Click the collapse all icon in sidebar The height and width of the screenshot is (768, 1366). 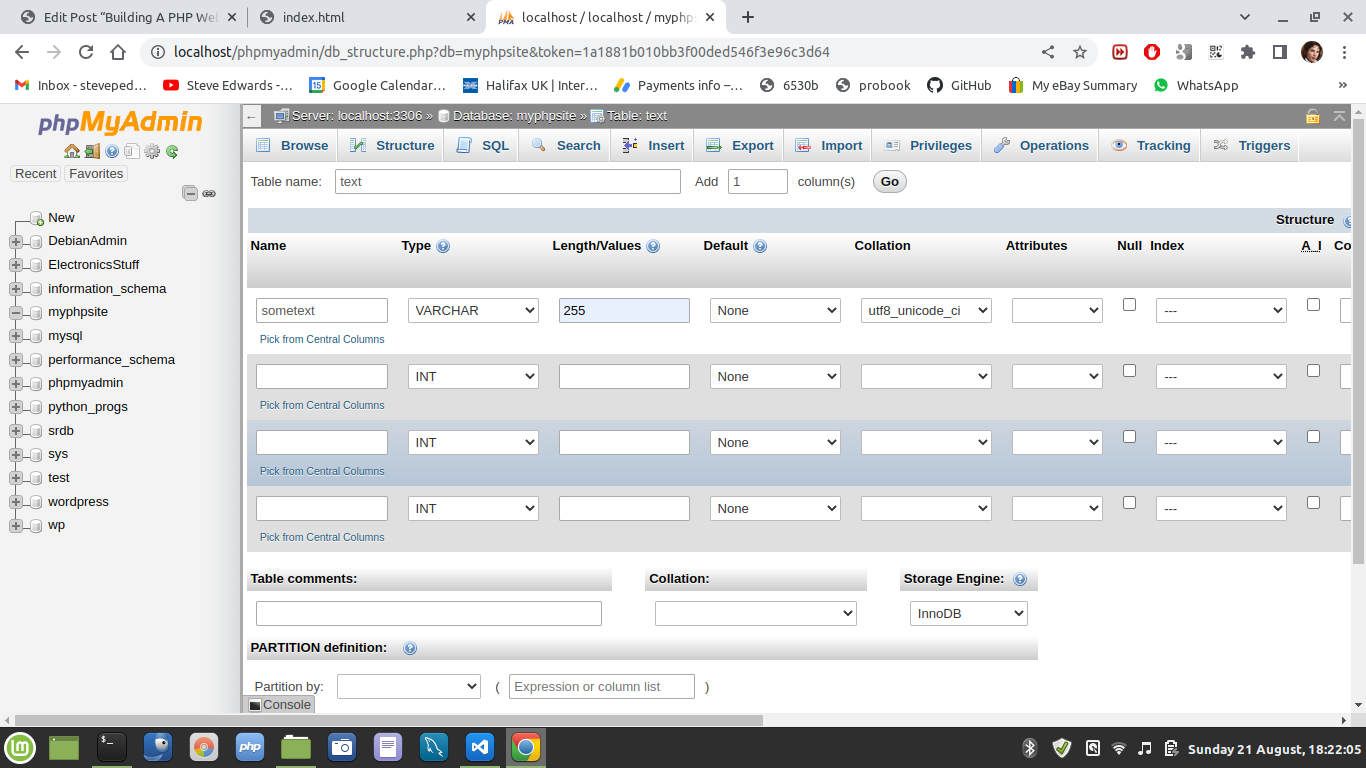point(190,193)
